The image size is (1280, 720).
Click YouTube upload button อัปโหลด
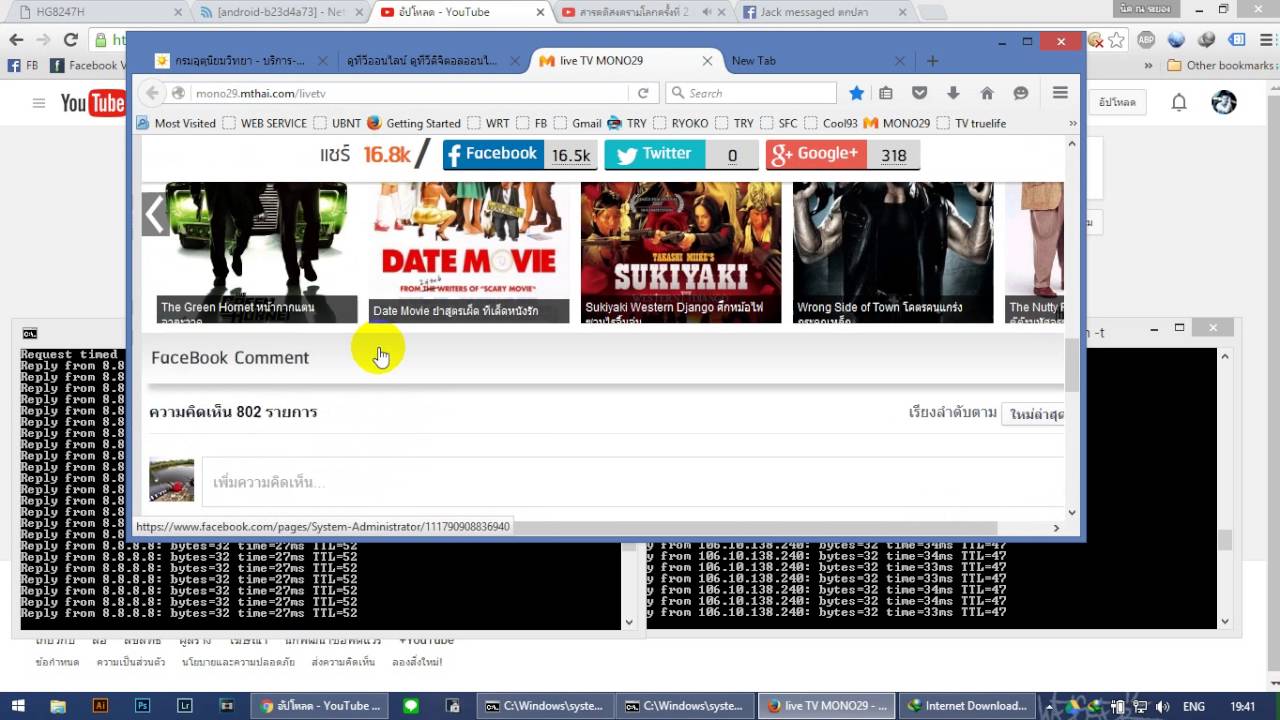click(1117, 103)
